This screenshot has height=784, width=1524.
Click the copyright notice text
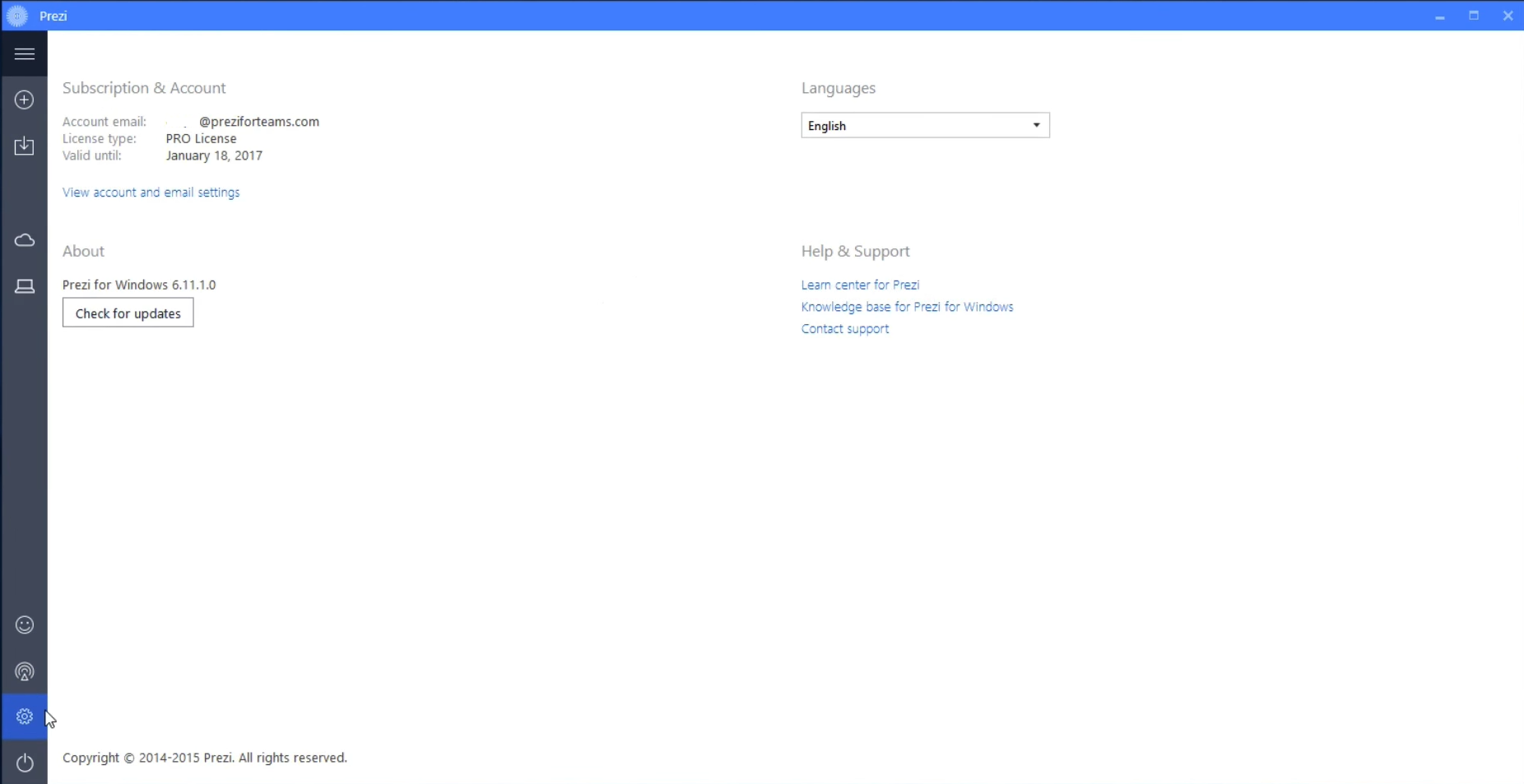click(205, 758)
